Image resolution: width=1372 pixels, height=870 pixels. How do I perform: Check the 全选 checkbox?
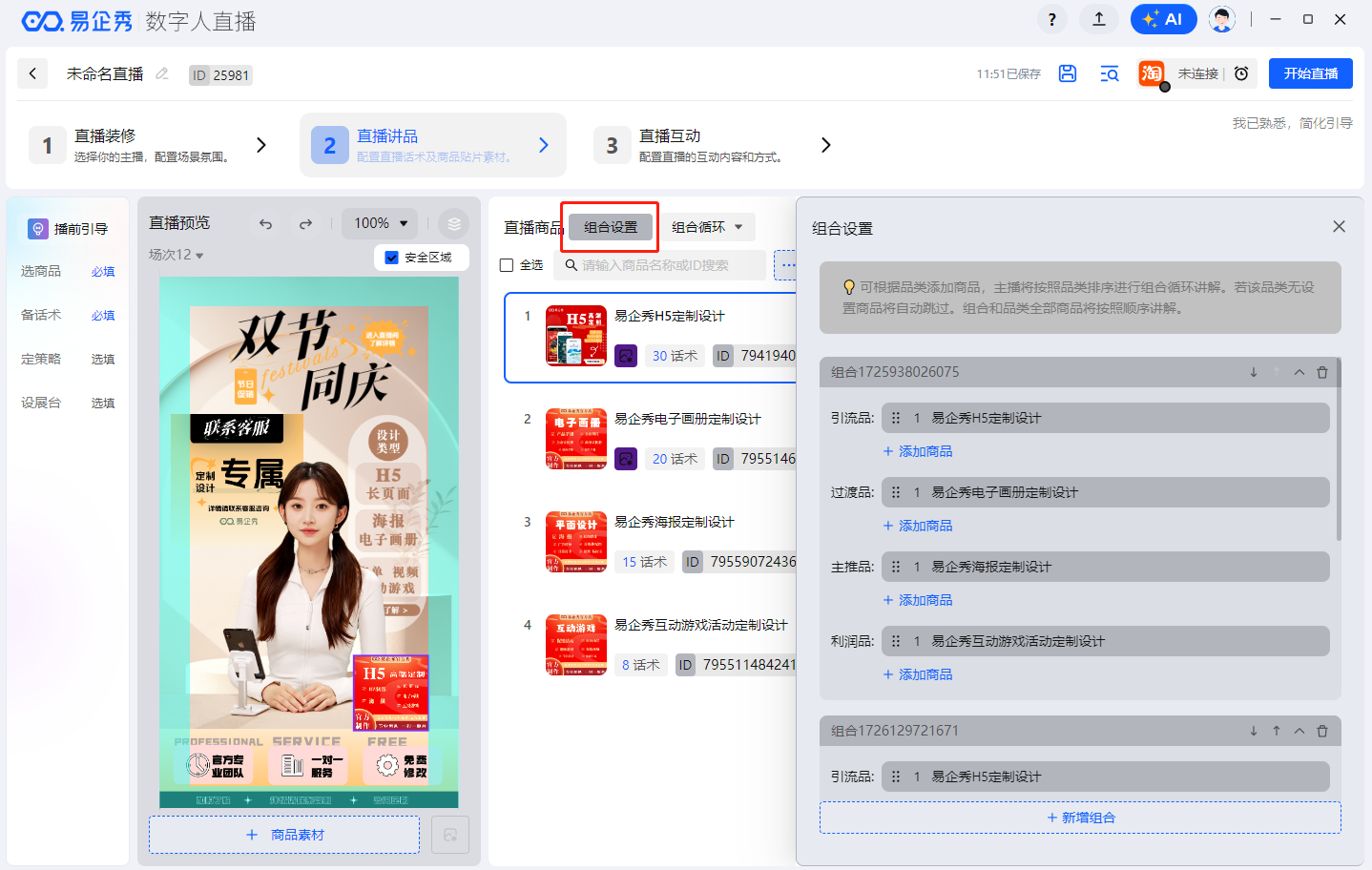pyautogui.click(x=507, y=265)
